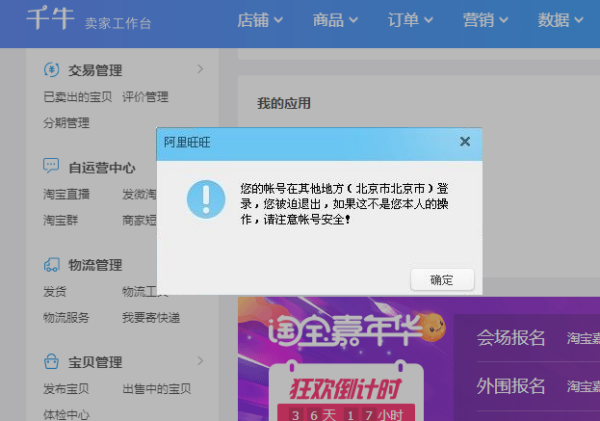This screenshot has height=421, width=600.
Task: Open the 交易管理 section heading
Action: pyautogui.click(x=95, y=70)
